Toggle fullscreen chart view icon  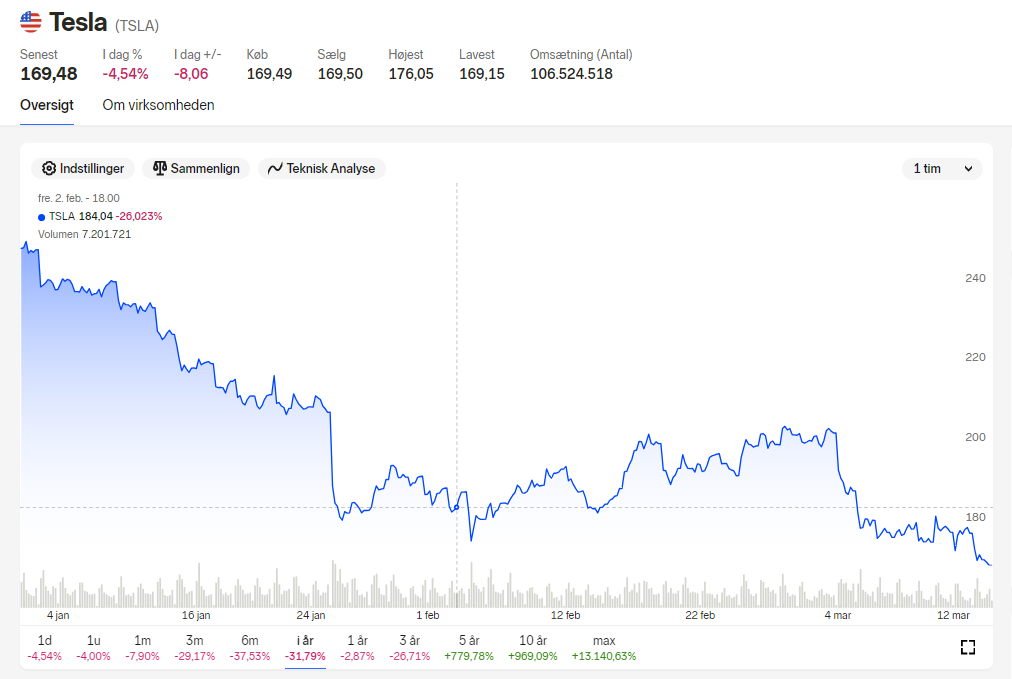(967, 647)
